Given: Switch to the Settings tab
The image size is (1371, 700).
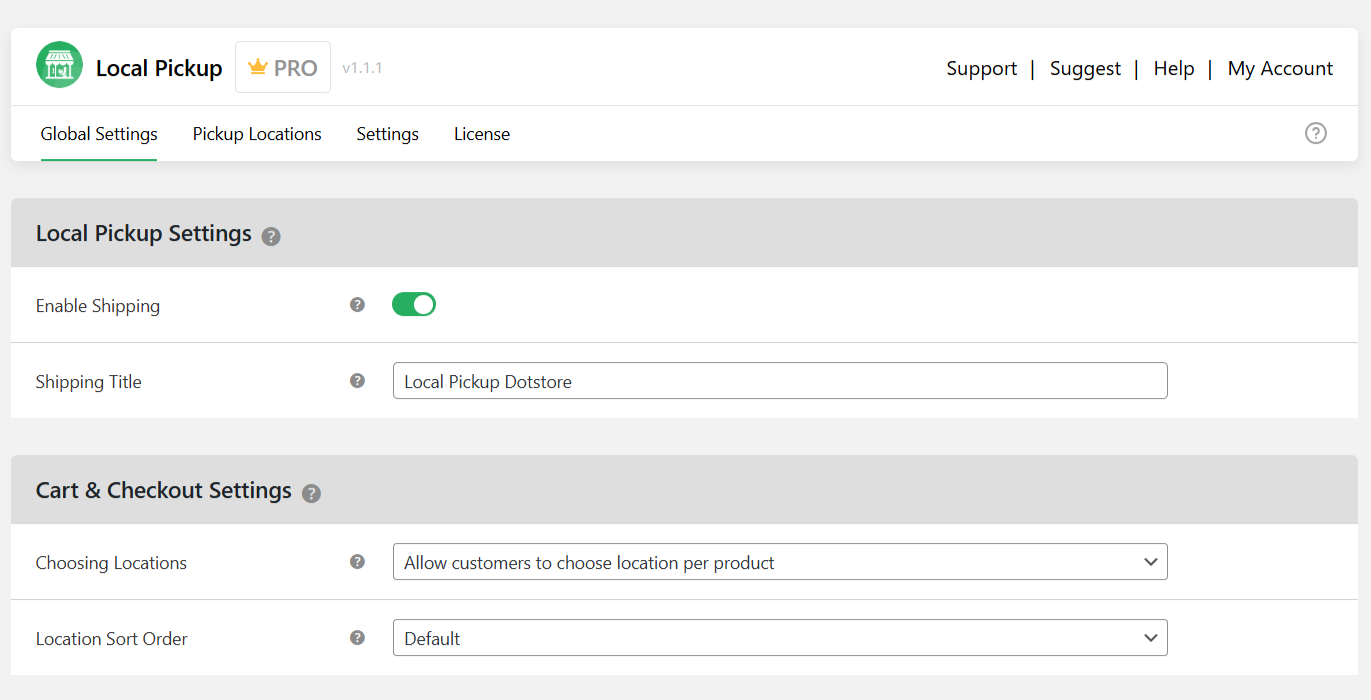Looking at the screenshot, I should (387, 133).
